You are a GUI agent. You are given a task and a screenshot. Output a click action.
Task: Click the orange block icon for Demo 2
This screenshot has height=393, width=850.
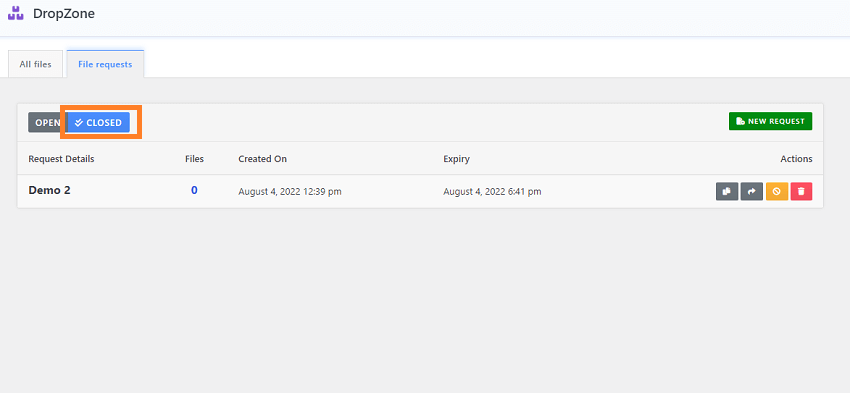777,191
